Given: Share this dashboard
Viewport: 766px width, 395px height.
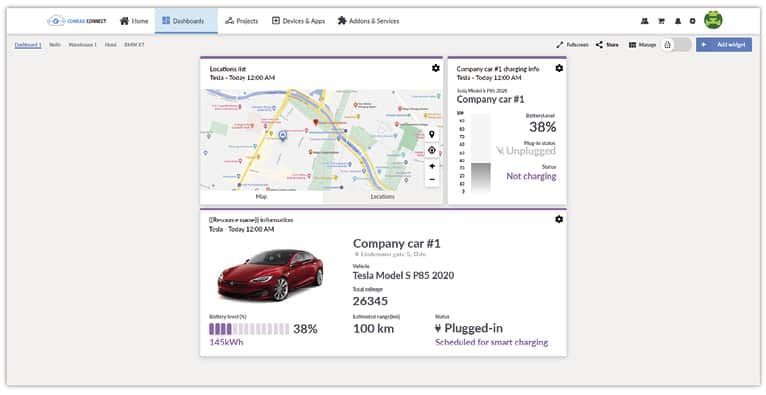Looking at the screenshot, I should [607, 45].
